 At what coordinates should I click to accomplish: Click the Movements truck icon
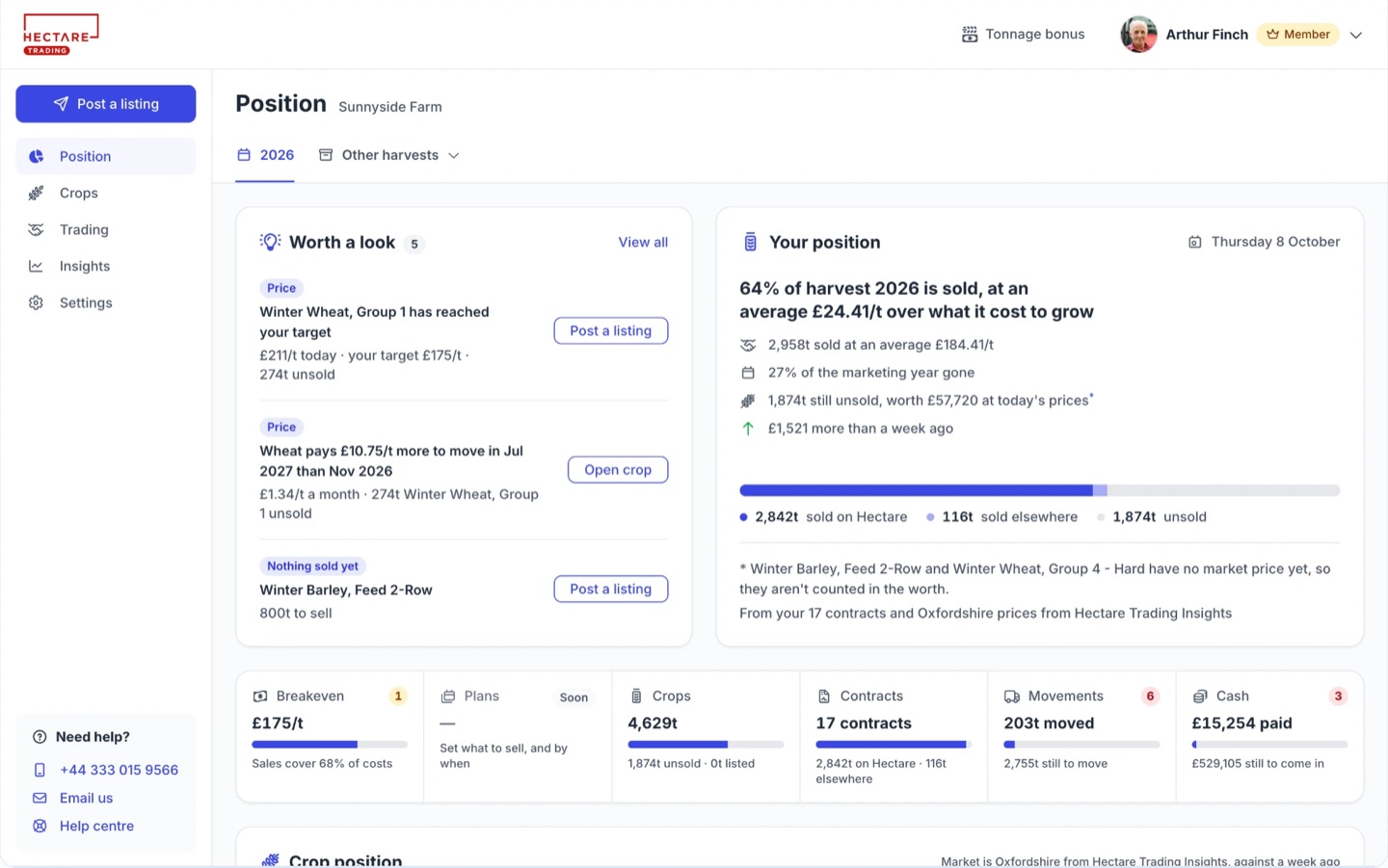1012,697
